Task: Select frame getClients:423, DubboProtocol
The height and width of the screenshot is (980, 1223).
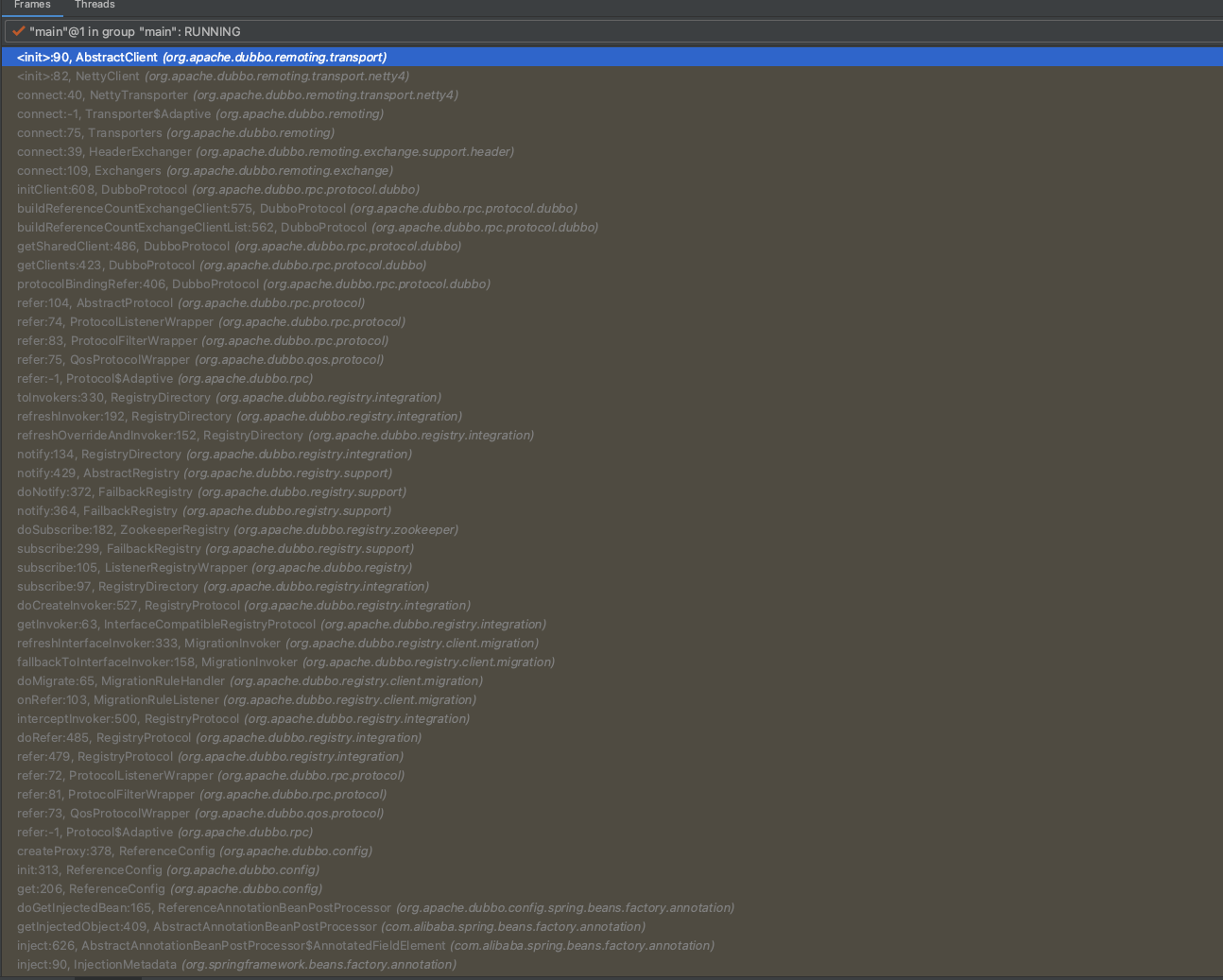Action: (x=611, y=265)
